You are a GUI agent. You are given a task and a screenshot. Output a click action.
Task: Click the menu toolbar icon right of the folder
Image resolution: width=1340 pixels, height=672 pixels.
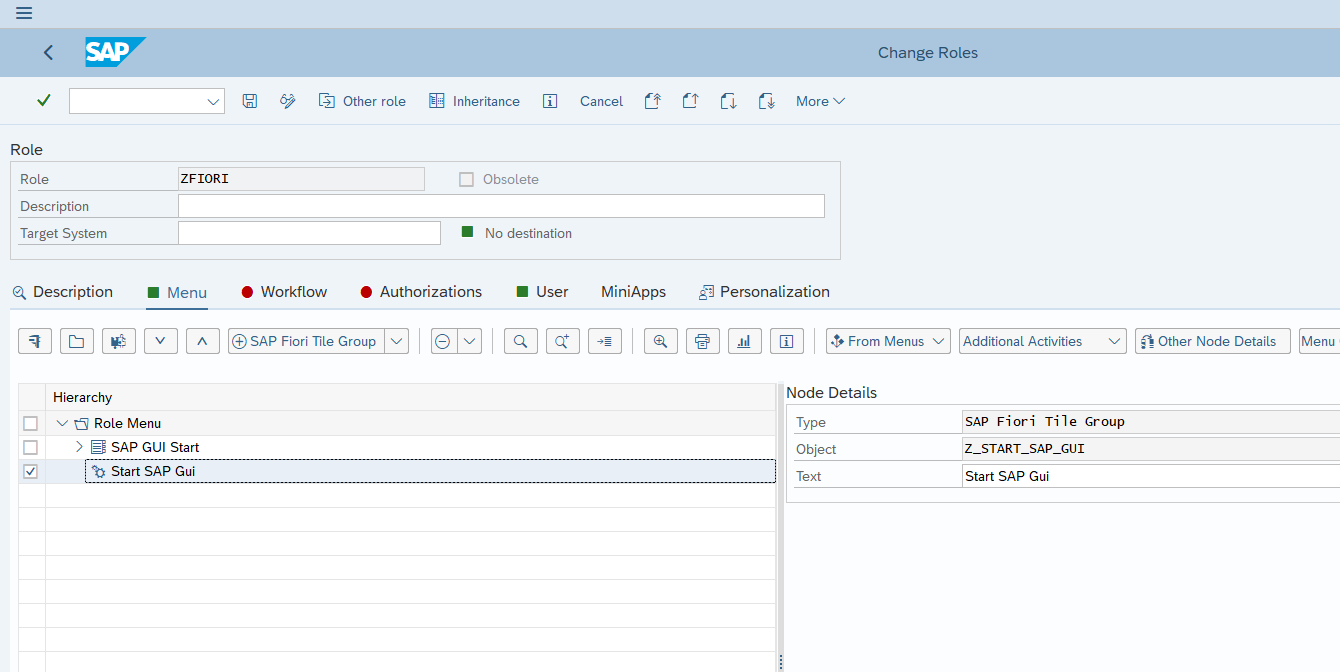(119, 341)
